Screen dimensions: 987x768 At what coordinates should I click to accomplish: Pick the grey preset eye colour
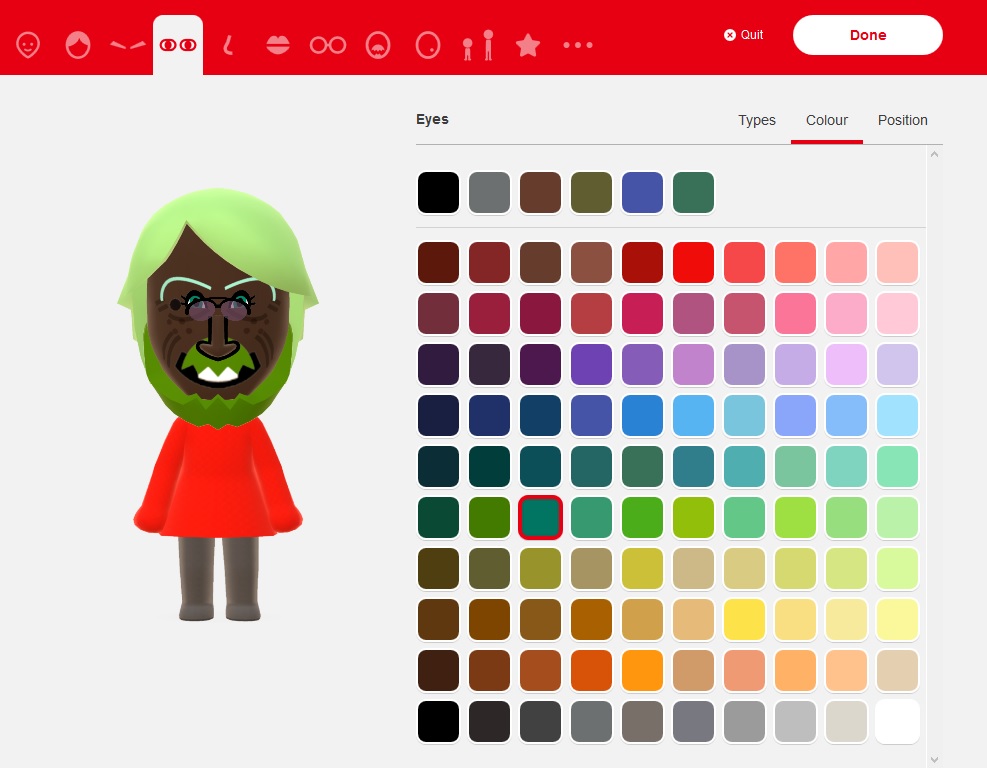pos(489,193)
